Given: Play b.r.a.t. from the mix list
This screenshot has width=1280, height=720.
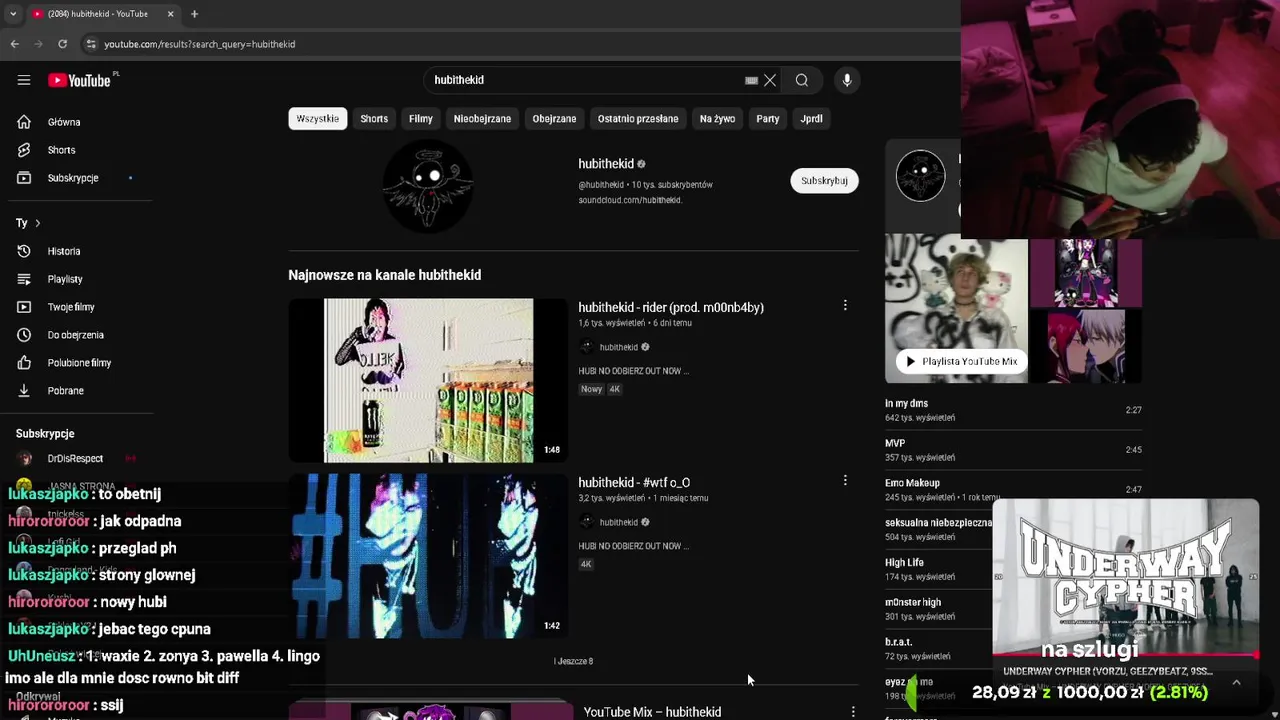Looking at the screenshot, I should [x=938, y=649].
